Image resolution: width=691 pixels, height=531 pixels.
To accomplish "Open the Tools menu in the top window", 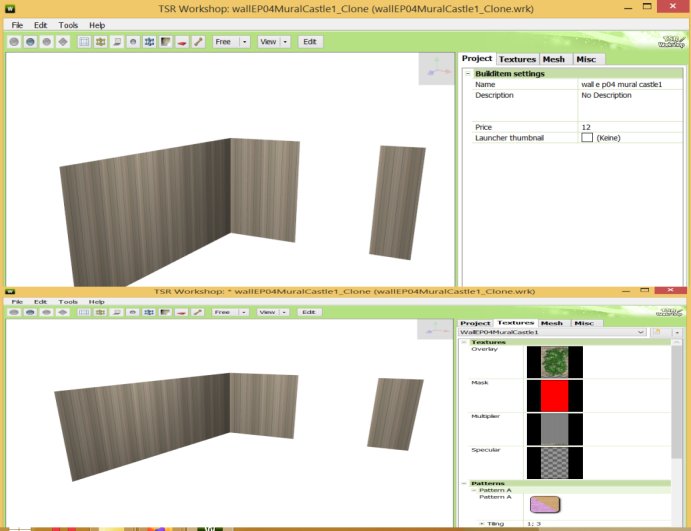I will pos(68,24).
